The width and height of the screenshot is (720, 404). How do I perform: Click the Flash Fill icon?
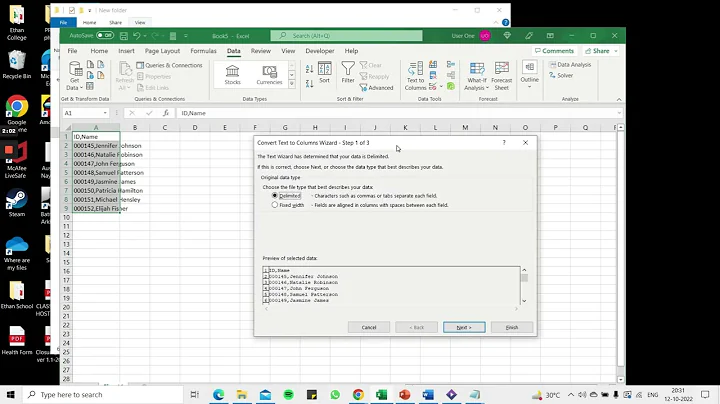coord(433,64)
